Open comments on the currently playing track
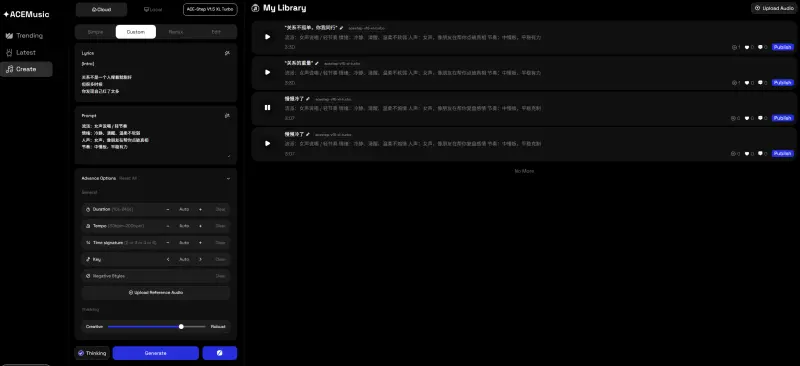 click(760, 118)
